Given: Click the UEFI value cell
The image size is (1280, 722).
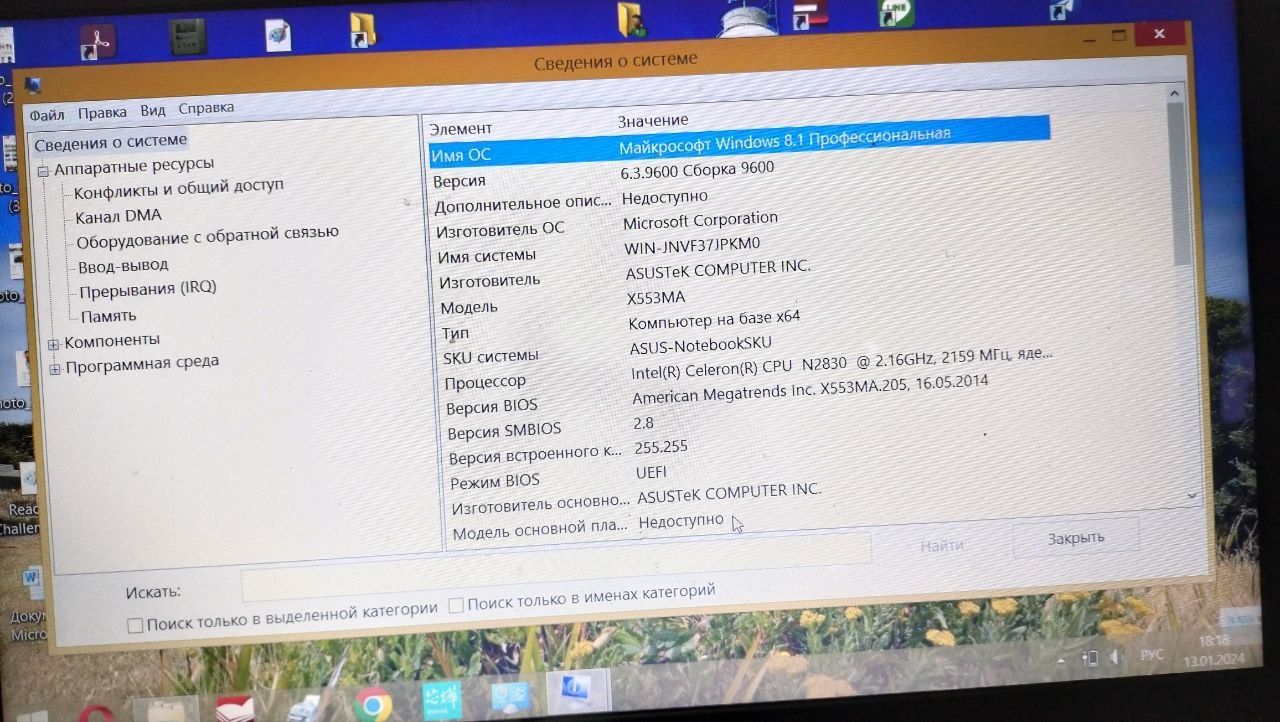Looking at the screenshot, I should [x=651, y=472].
